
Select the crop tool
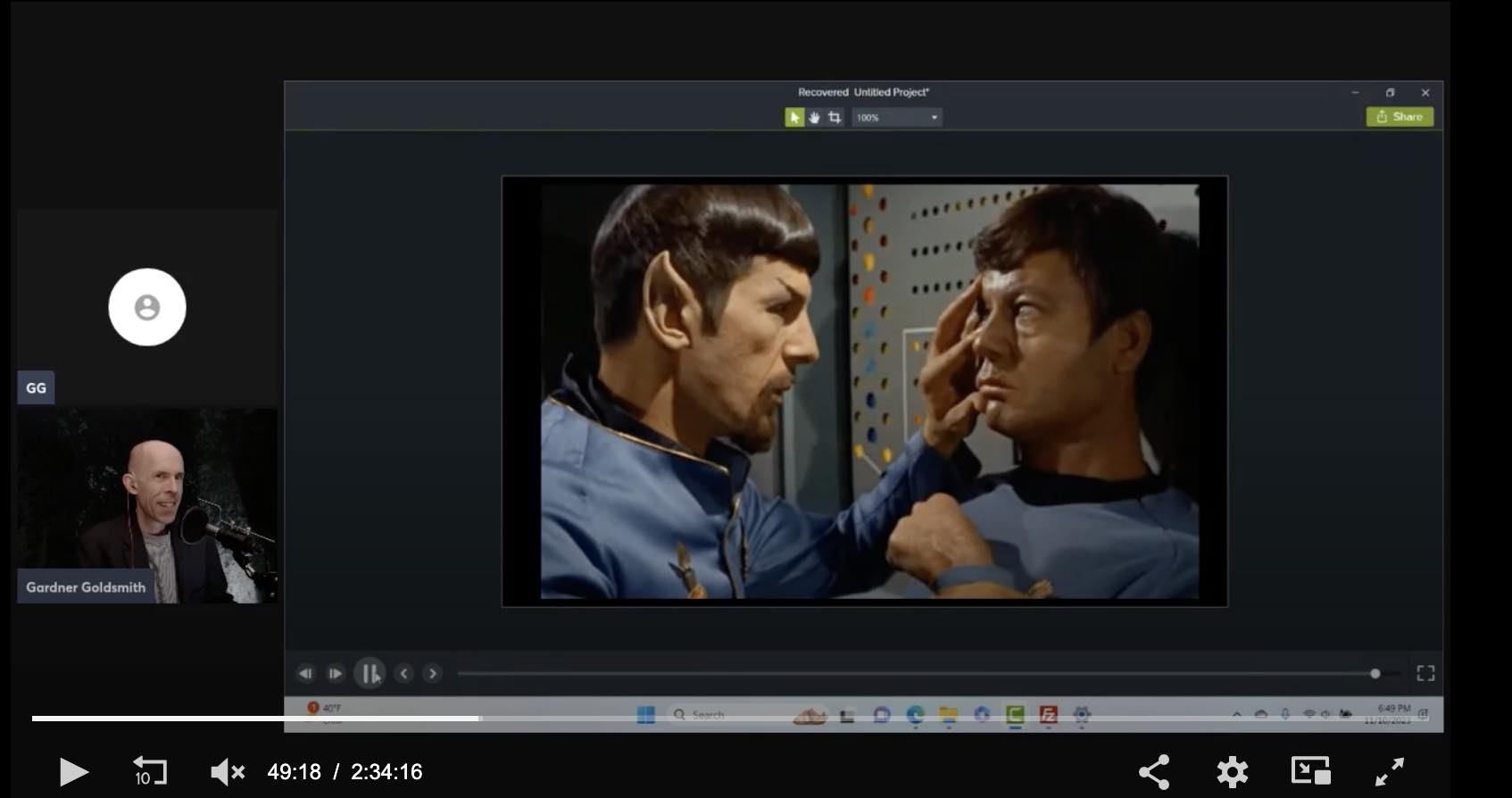(x=835, y=118)
